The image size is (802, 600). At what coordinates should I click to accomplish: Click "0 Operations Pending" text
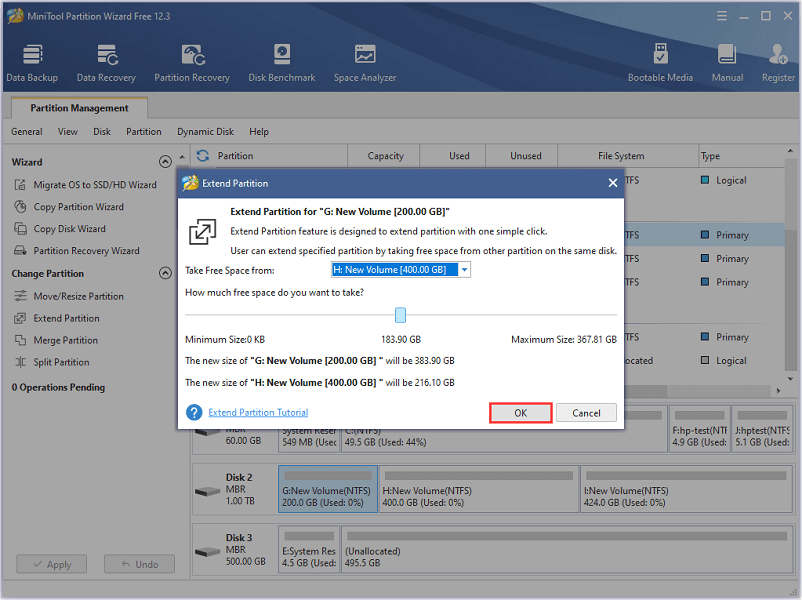(x=58, y=387)
